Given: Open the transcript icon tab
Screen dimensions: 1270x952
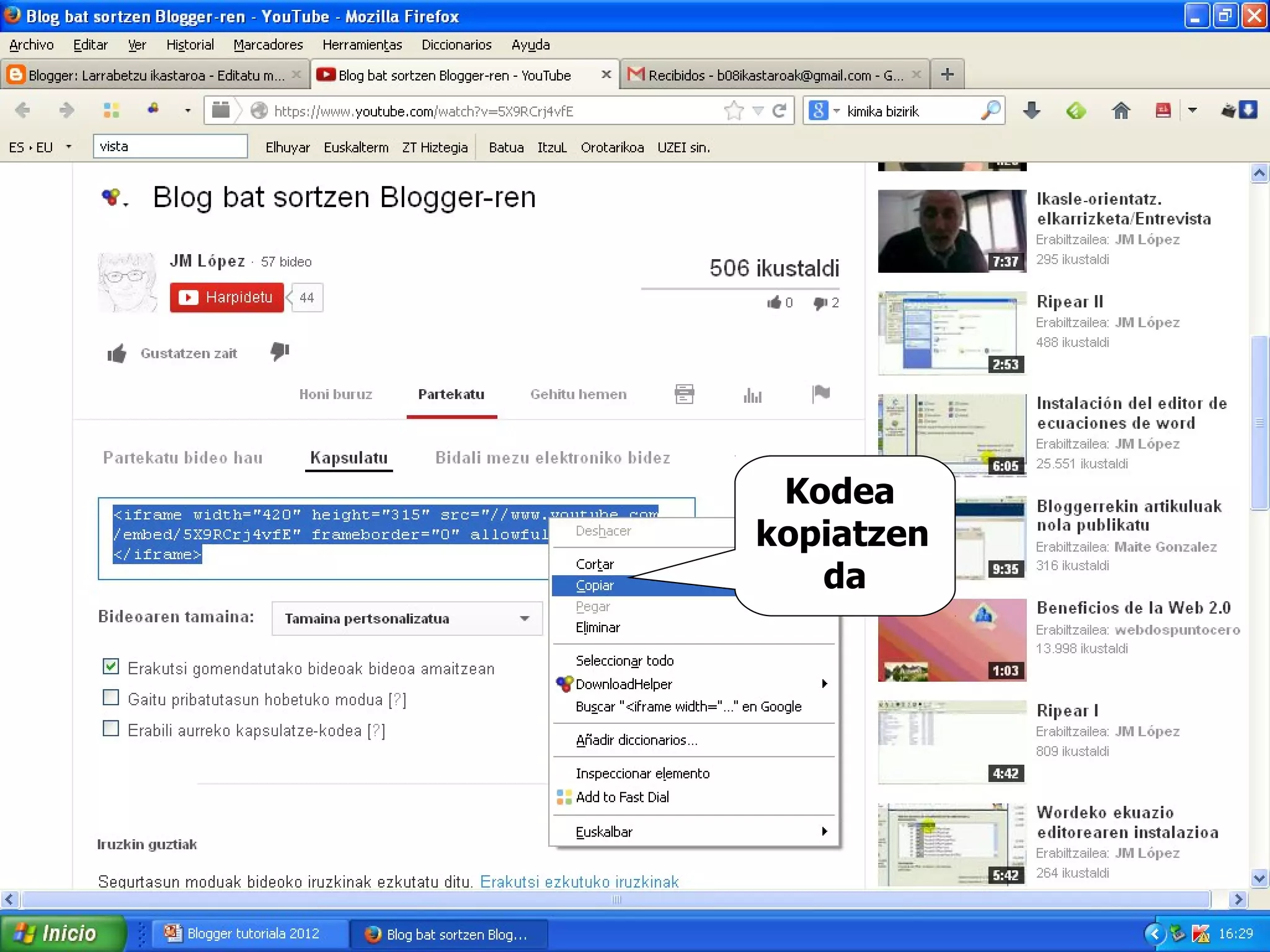Looking at the screenshot, I should 684,394.
